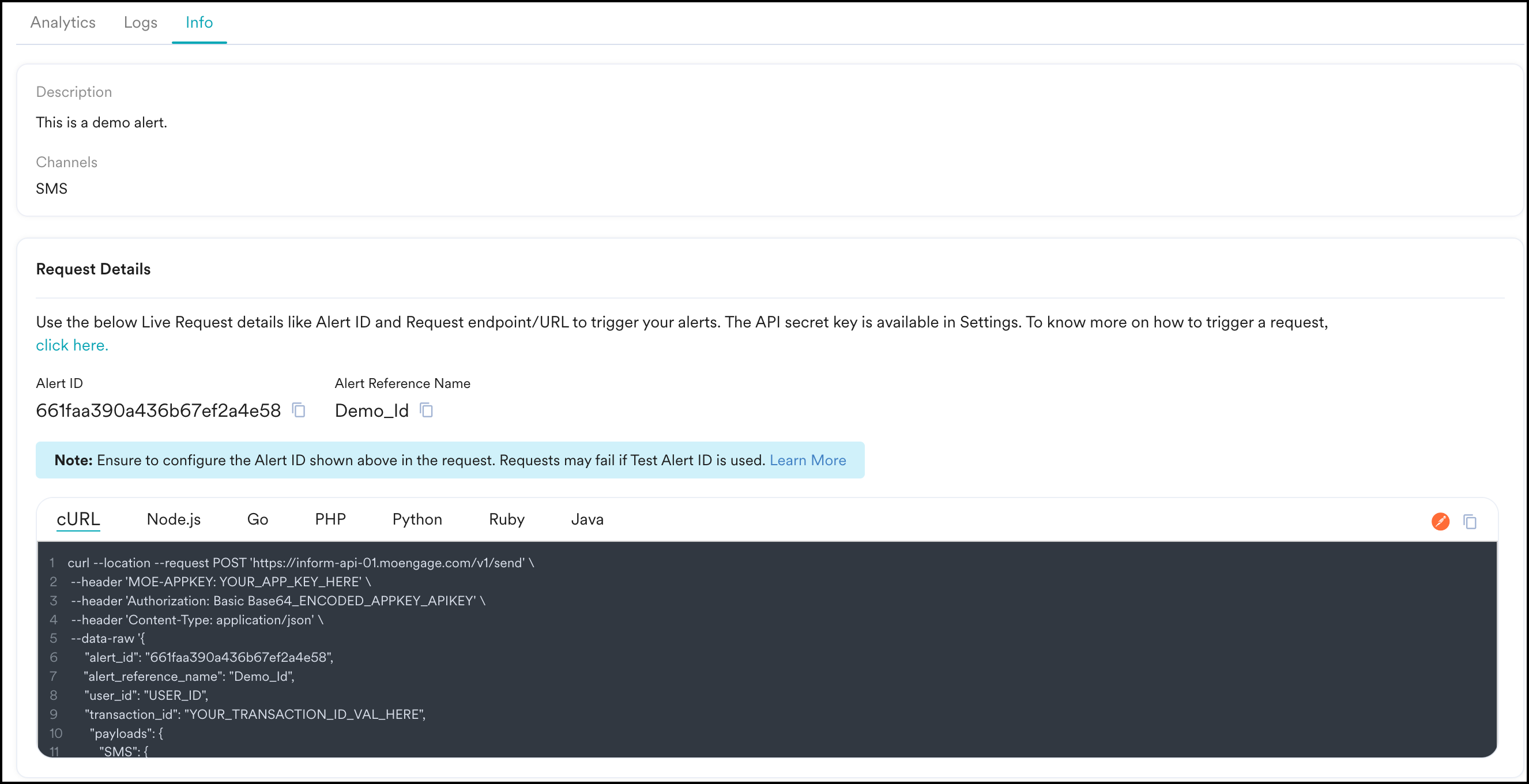This screenshot has width=1529, height=784.
Task: Copy the cURL code snippet
Action: [x=1470, y=521]
